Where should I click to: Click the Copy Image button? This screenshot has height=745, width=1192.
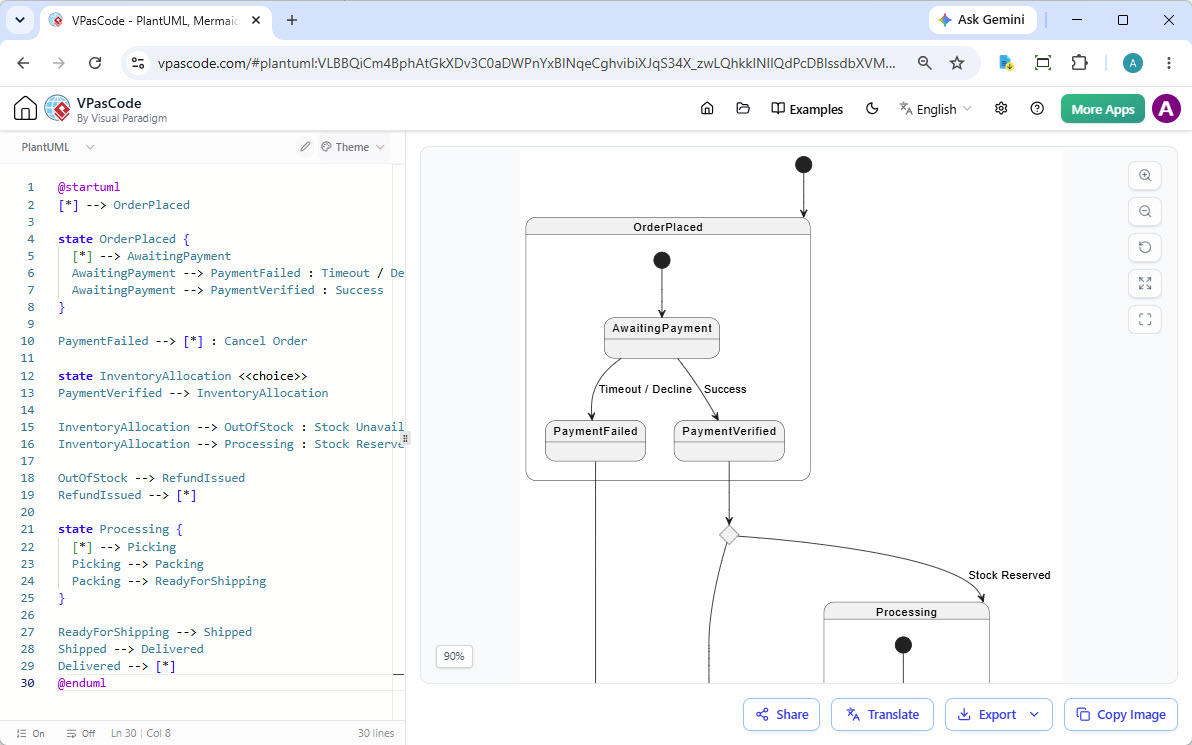(x=1121, y=715)
